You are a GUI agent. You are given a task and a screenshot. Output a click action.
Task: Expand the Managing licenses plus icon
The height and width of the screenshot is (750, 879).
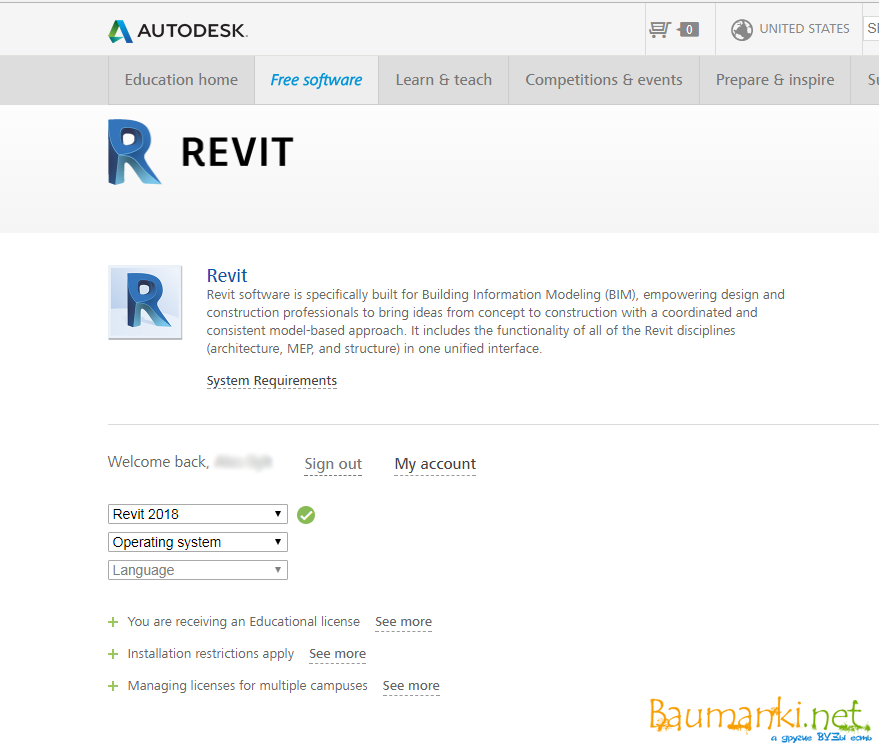113,686
